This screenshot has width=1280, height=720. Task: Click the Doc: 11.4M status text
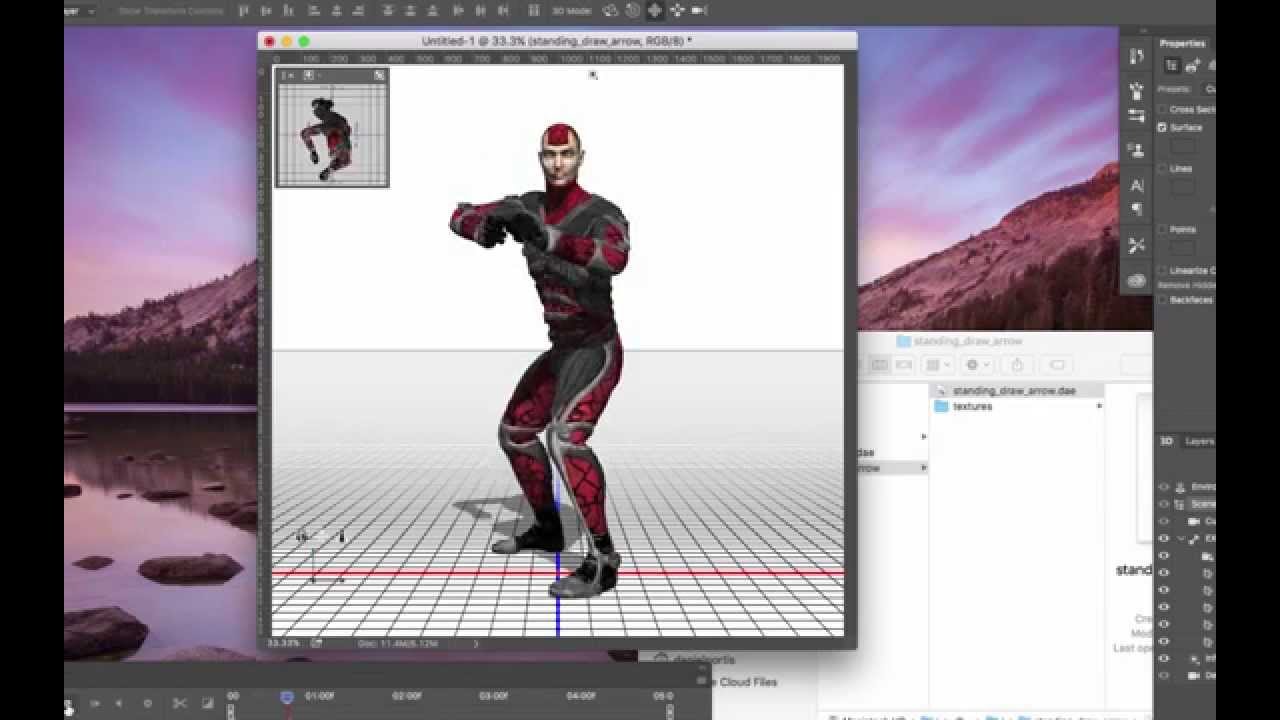click(397, 643)
